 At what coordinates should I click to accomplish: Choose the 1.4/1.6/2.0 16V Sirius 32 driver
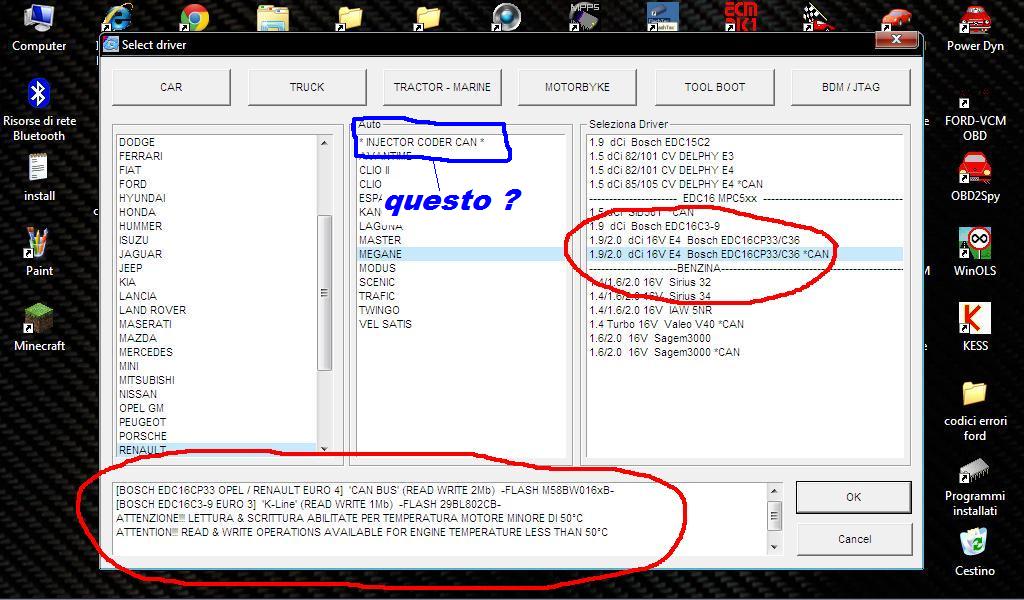[x=650, y=282]
